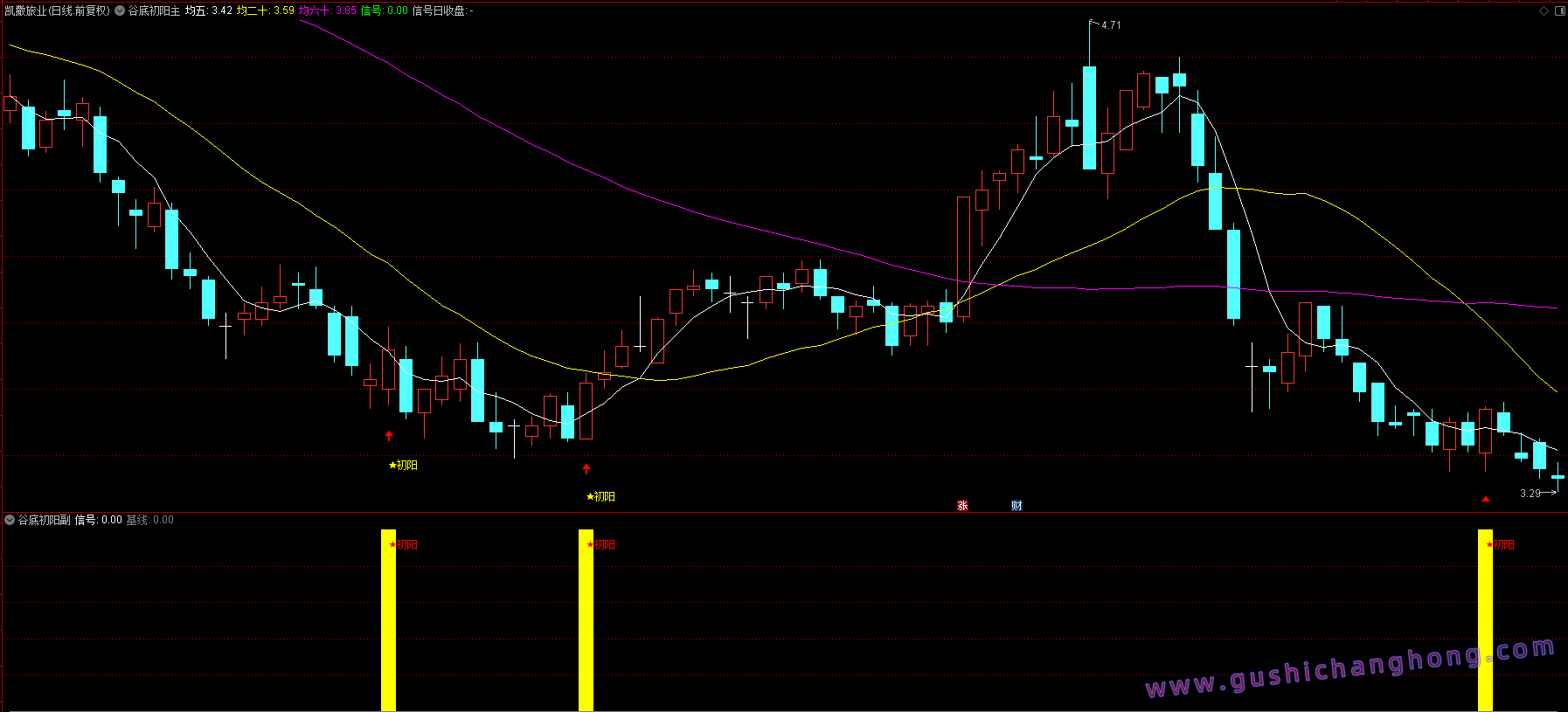Image resolution: width=1568 pixels, height=712 pixels.
Task: Click the diamond icon at chart top right
Action: pos(1544,10)
